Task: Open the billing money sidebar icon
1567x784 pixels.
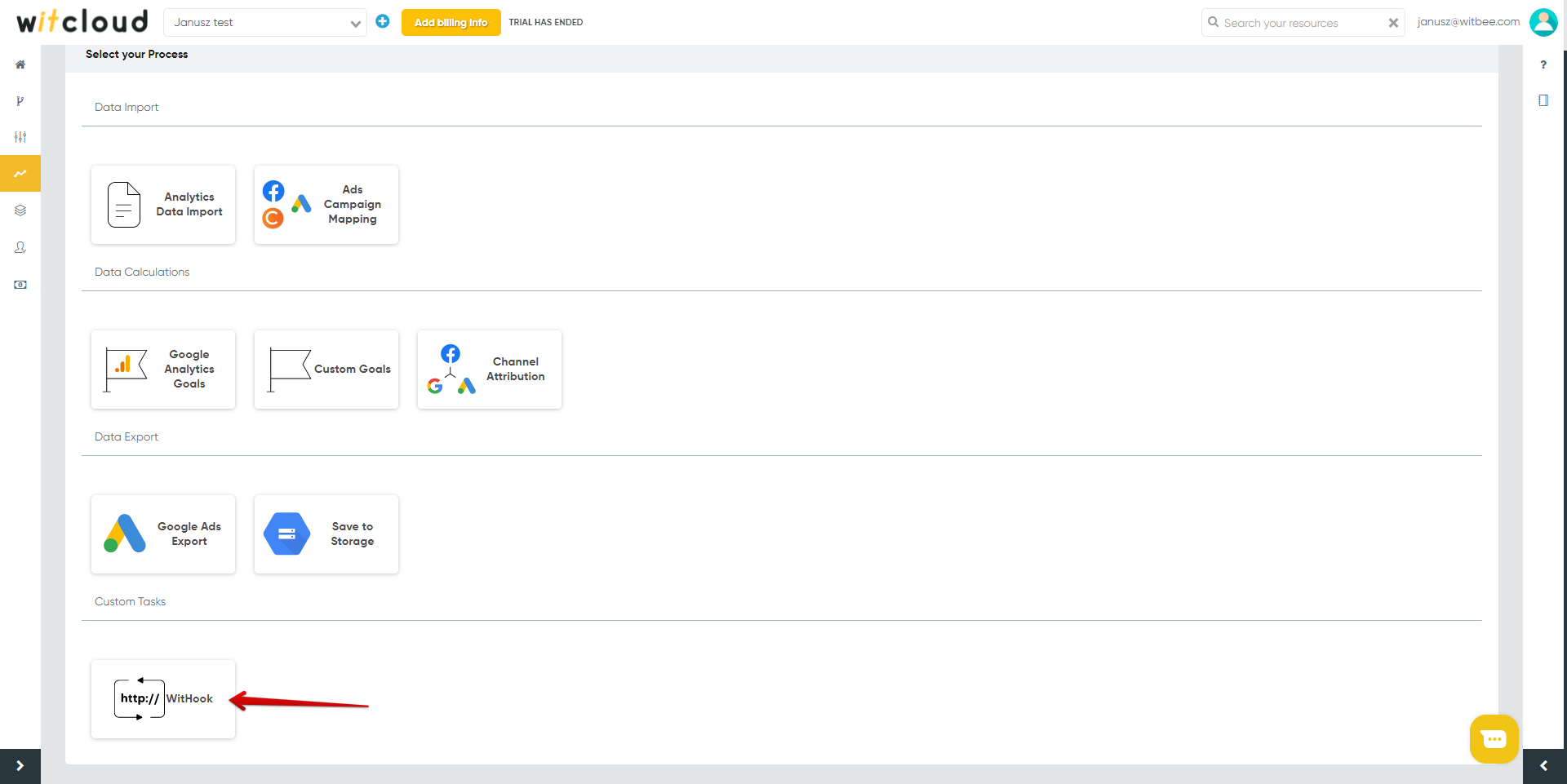Action: 20,285
